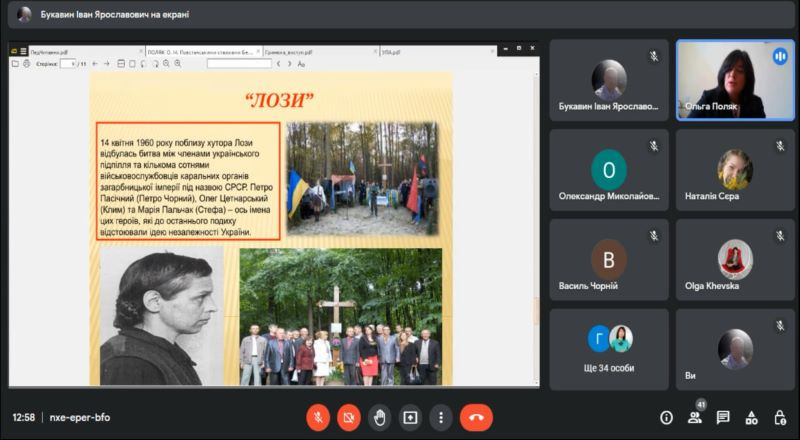The height and width of the screenshot is (440, 800).
Task: Open more options three-dot menu
Action: 441,418
